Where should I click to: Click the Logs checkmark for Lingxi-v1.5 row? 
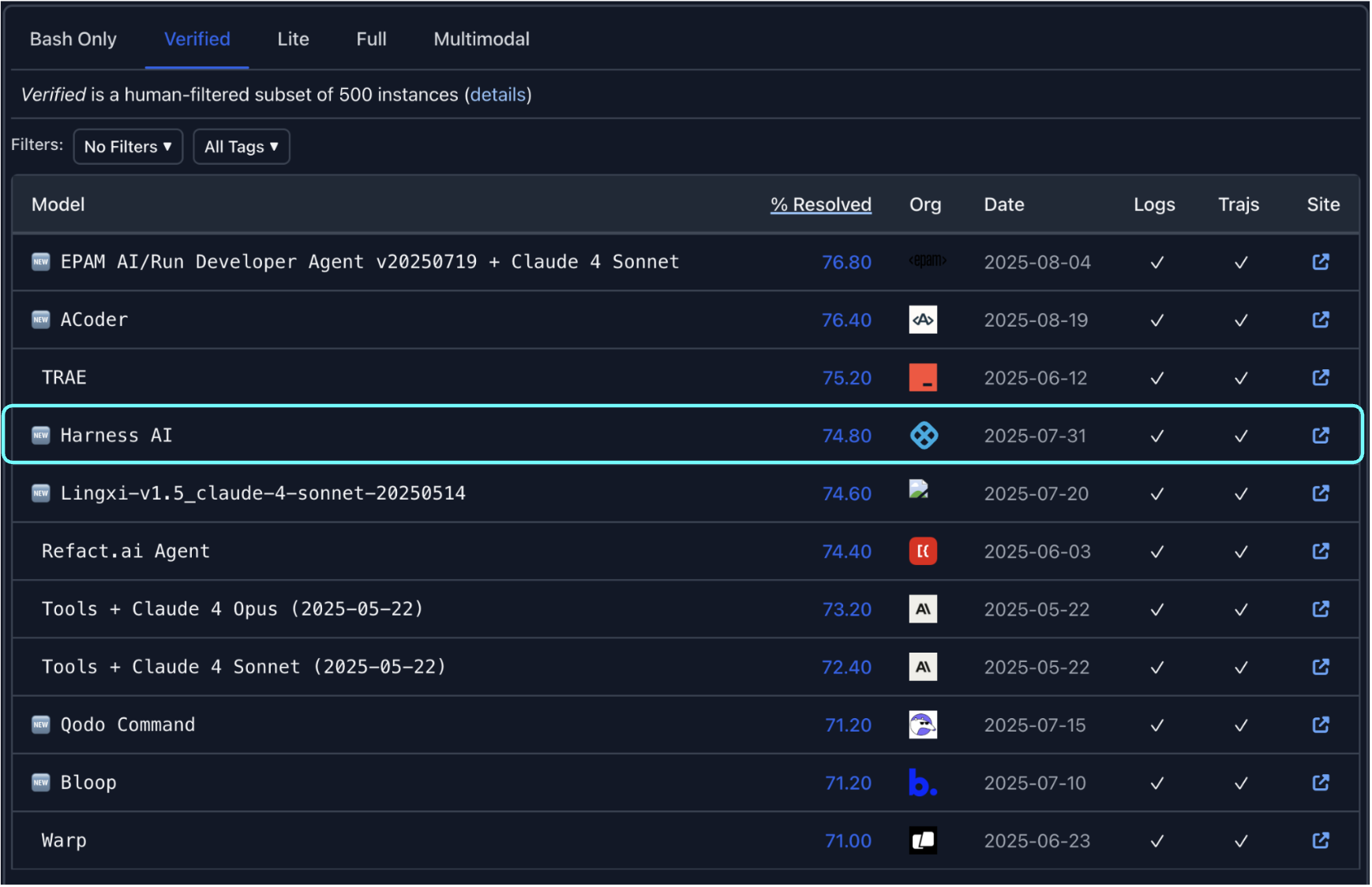click(1157, 494)
